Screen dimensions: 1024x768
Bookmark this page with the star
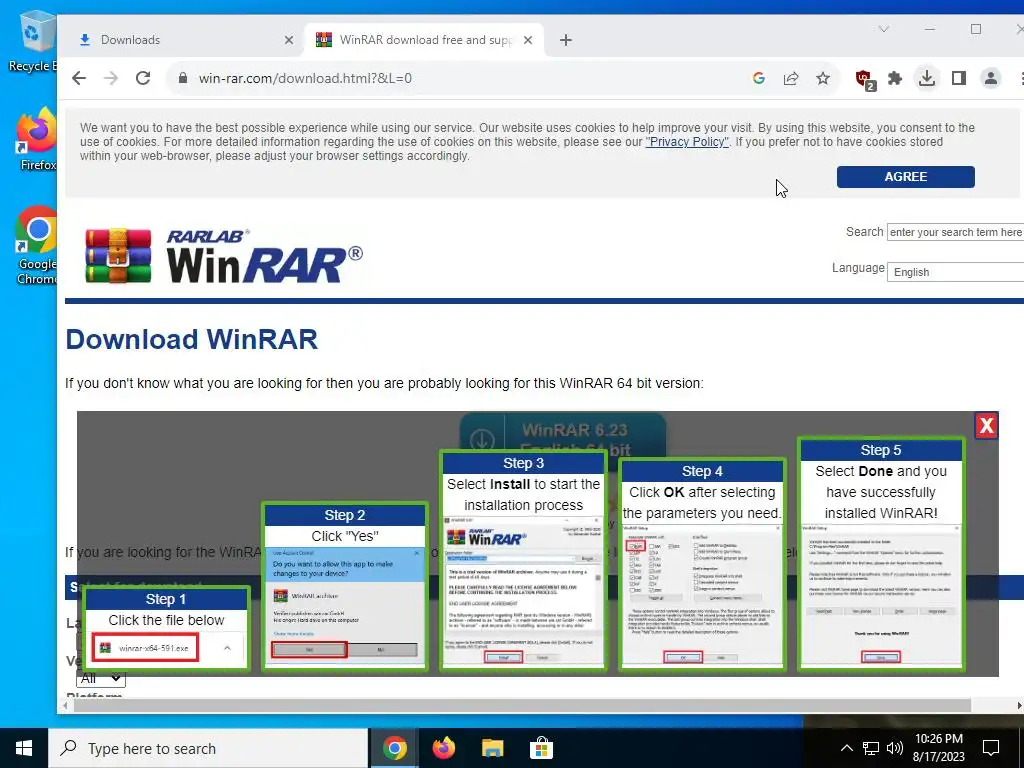[823, 78]
